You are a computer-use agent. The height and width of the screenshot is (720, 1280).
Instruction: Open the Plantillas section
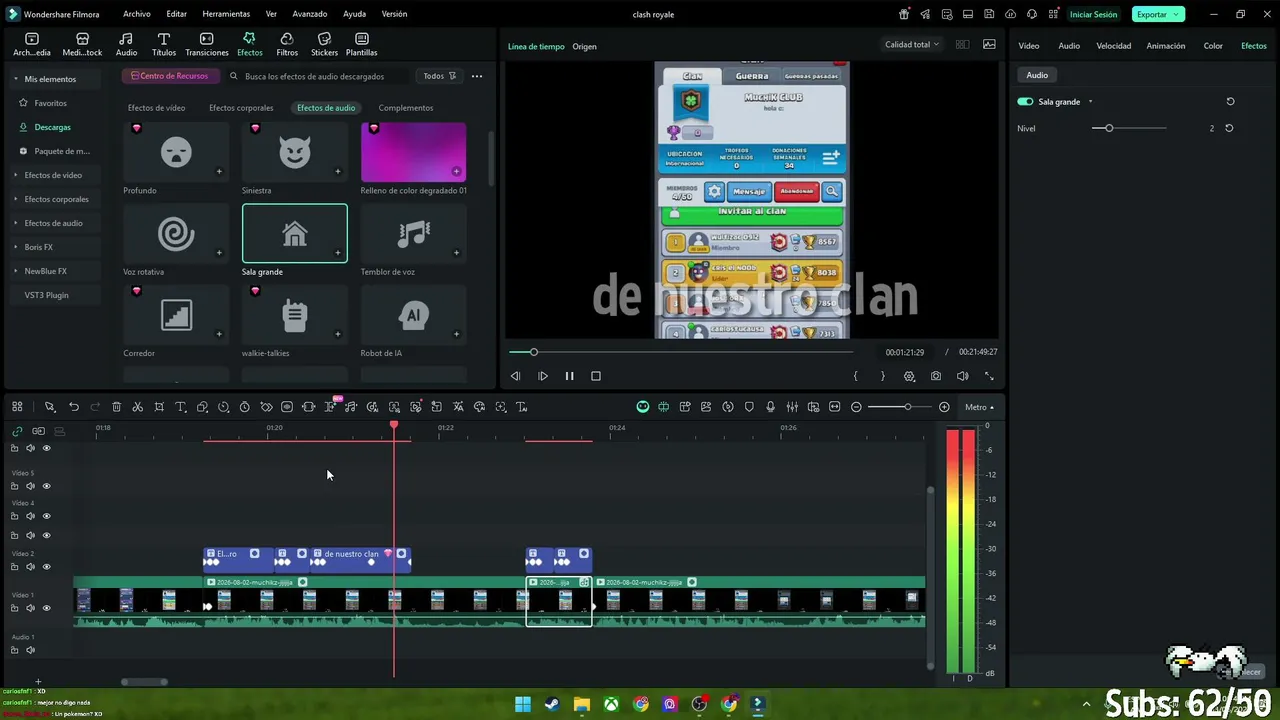[362, 44]
